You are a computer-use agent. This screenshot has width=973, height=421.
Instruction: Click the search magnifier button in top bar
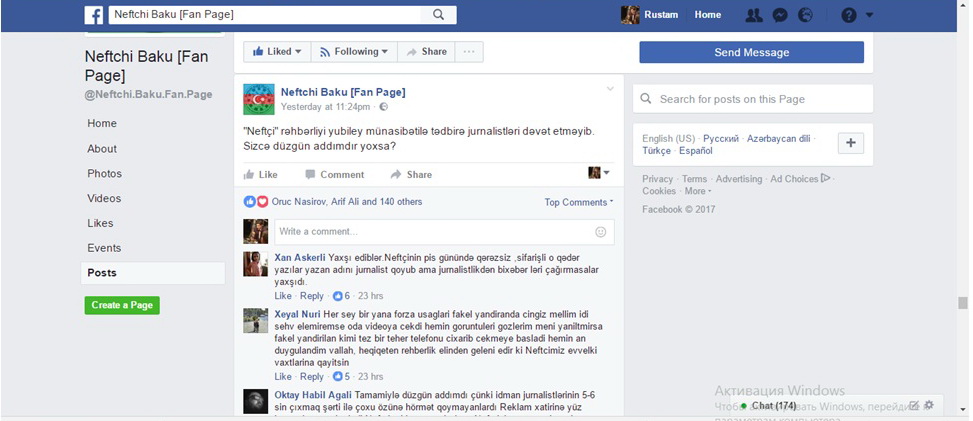[439, 15]
